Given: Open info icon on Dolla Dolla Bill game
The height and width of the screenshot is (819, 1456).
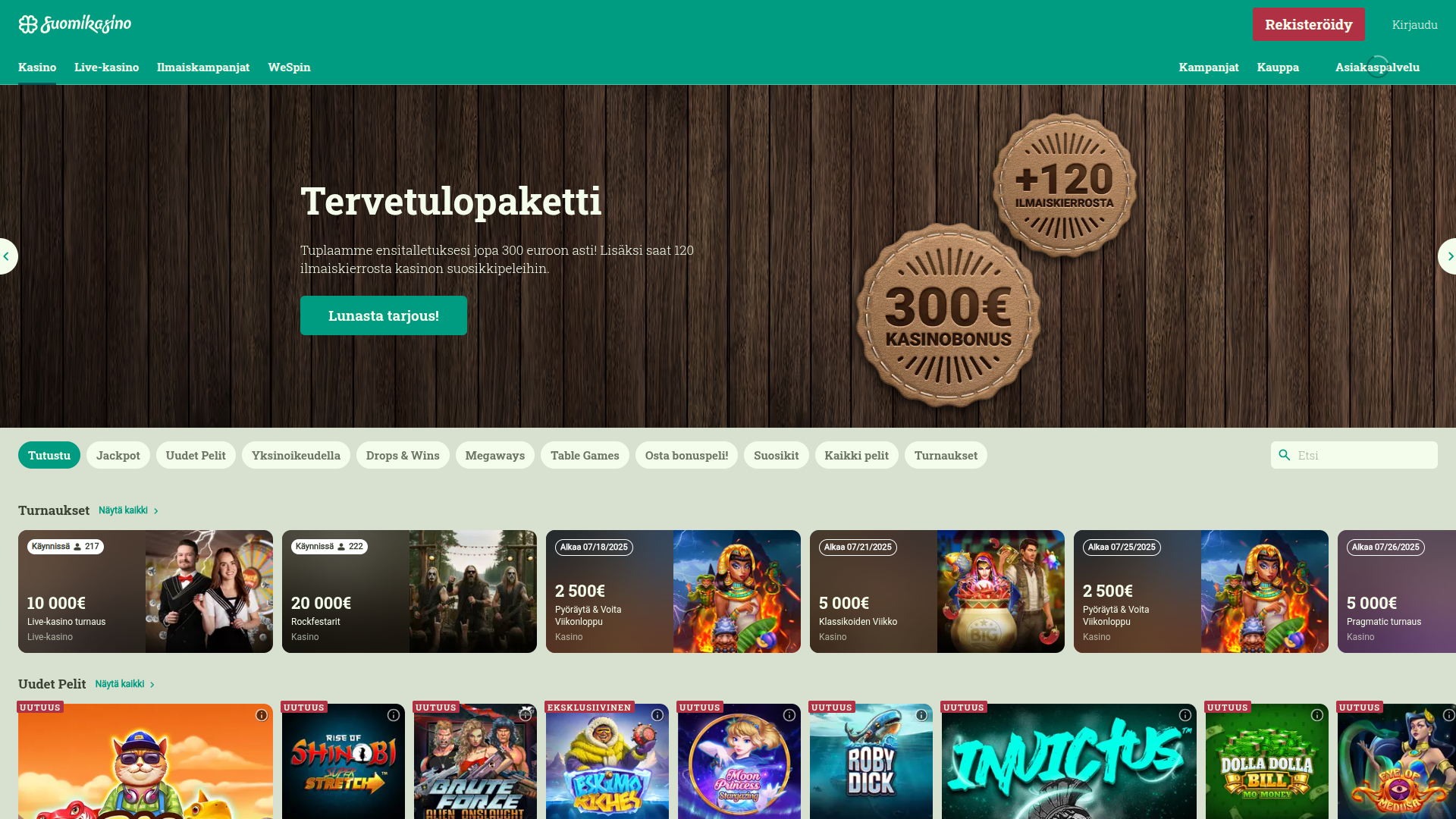Looking at the screenshot, I should point(1317,715).
